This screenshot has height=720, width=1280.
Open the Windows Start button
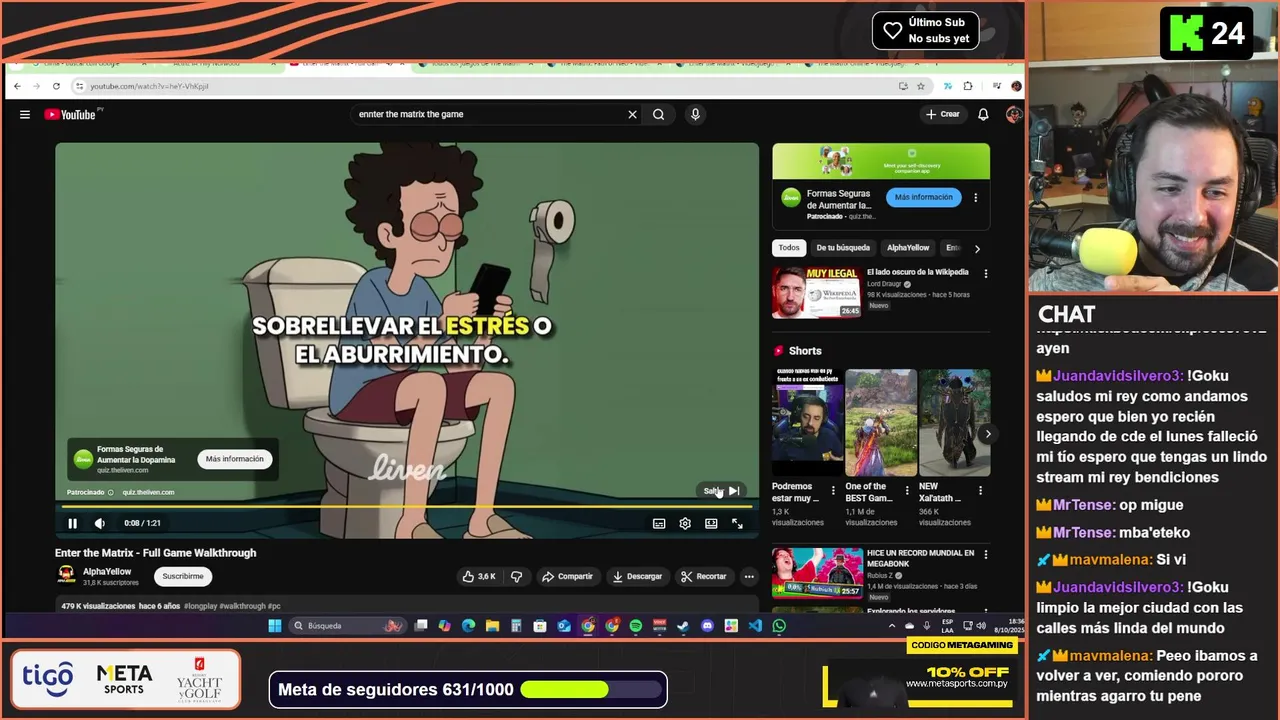275,626
